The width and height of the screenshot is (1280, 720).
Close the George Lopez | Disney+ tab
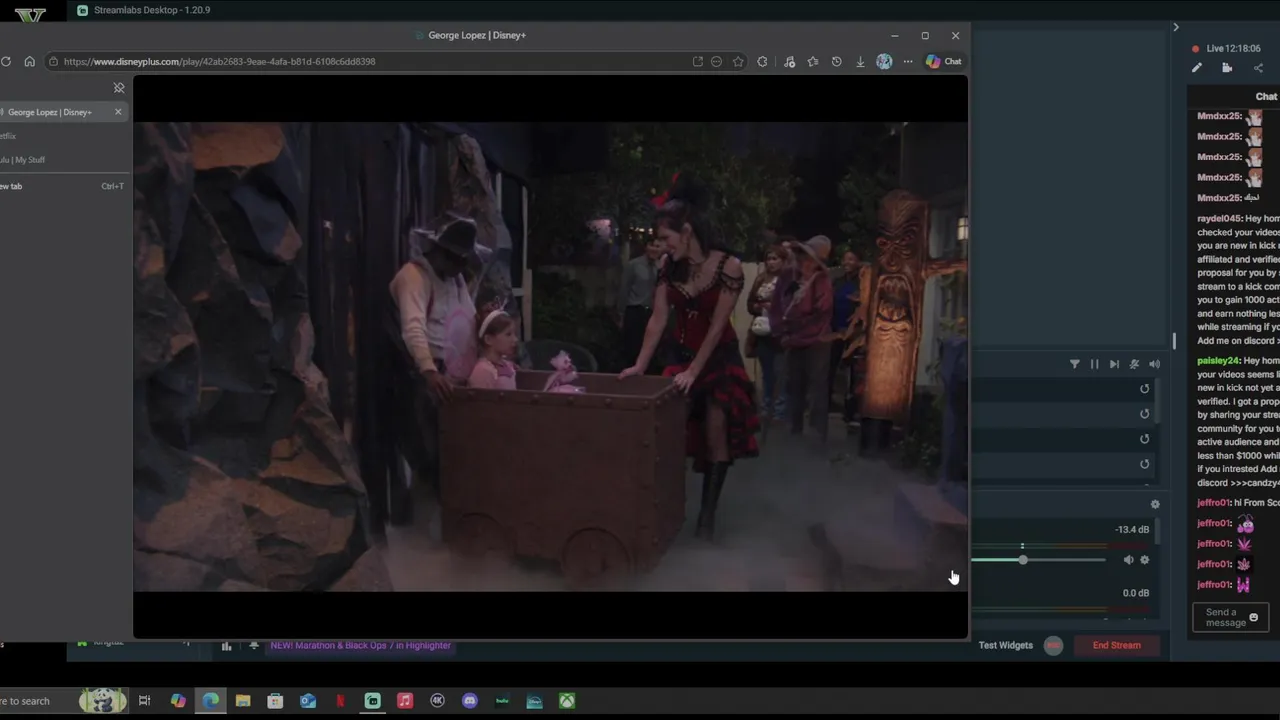pyautogui.click(x=118, y=112)
